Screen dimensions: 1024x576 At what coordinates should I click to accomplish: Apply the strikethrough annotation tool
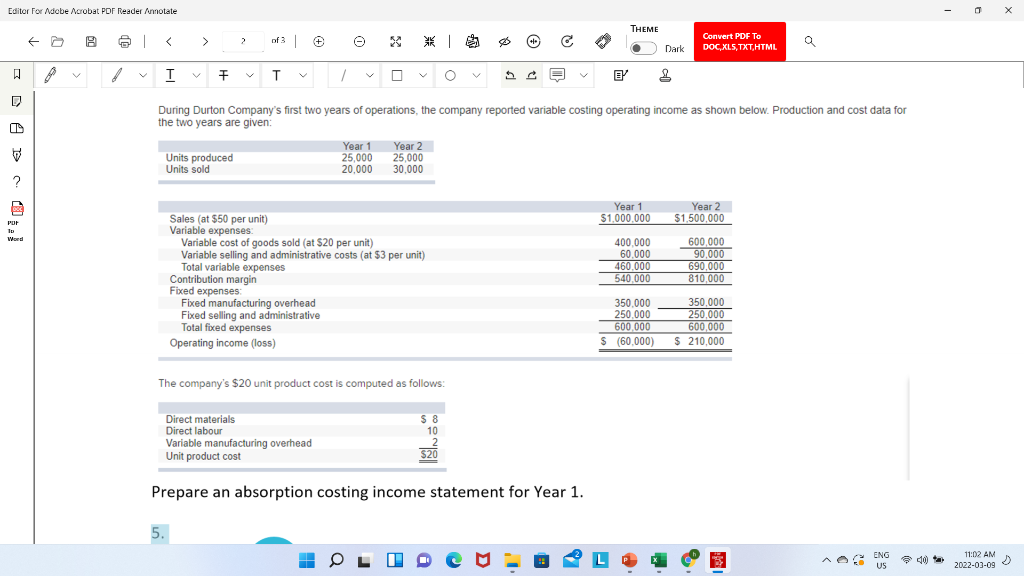pos(222,75)
